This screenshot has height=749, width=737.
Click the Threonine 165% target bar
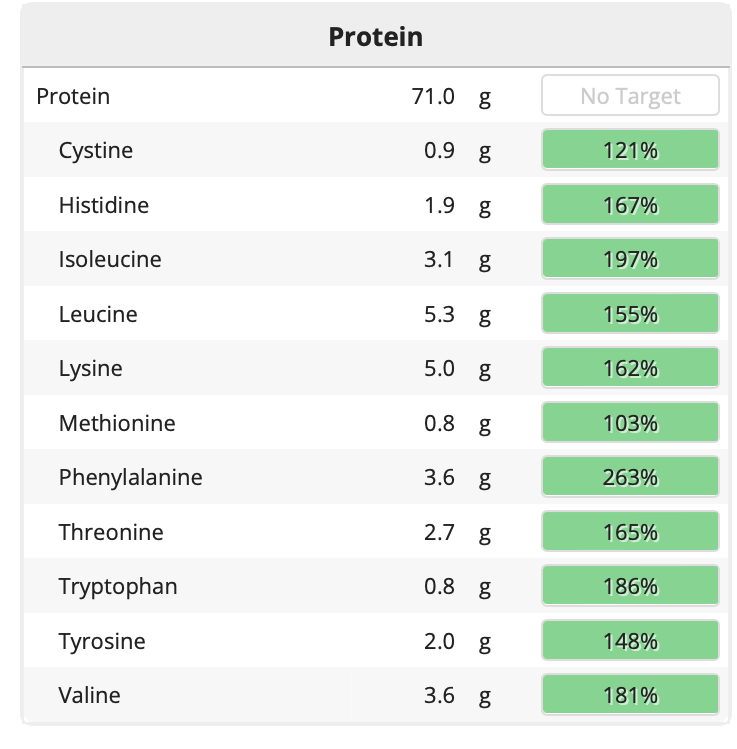pos(630,532)
